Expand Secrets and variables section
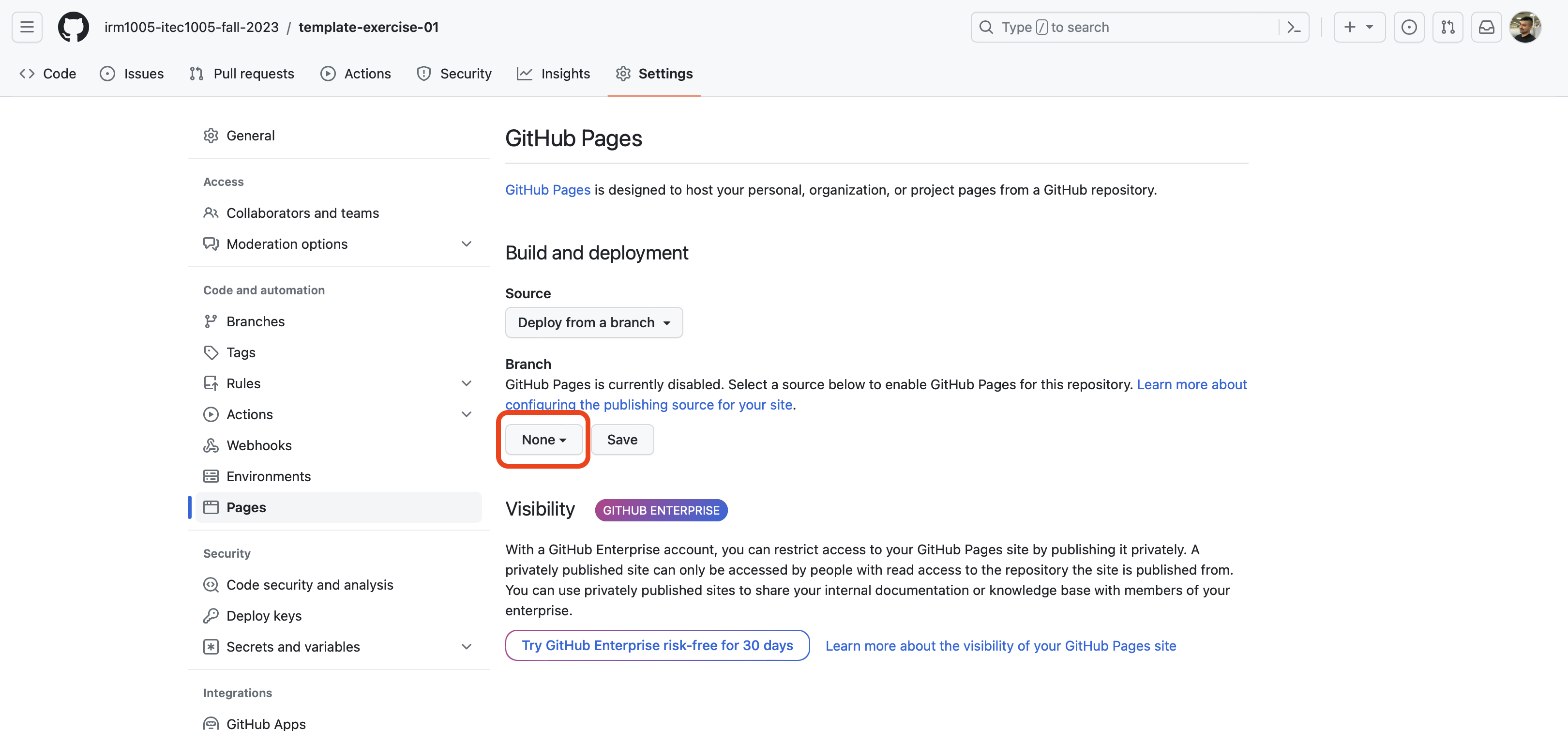1568x731 pixels. [x=293, y=647]
